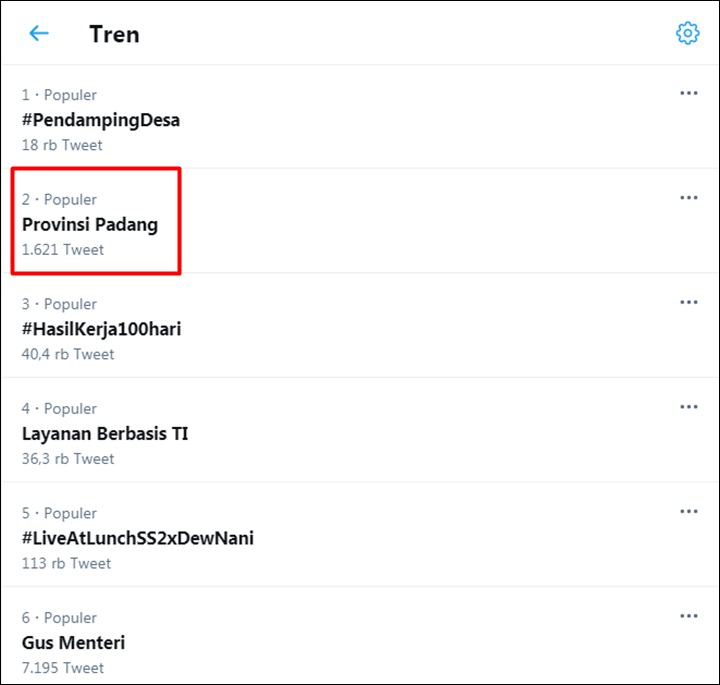The width and height of the screenshot is (720, 685).
Task: Open the Gus Menteri trending topic
Action: pos(73,643)
